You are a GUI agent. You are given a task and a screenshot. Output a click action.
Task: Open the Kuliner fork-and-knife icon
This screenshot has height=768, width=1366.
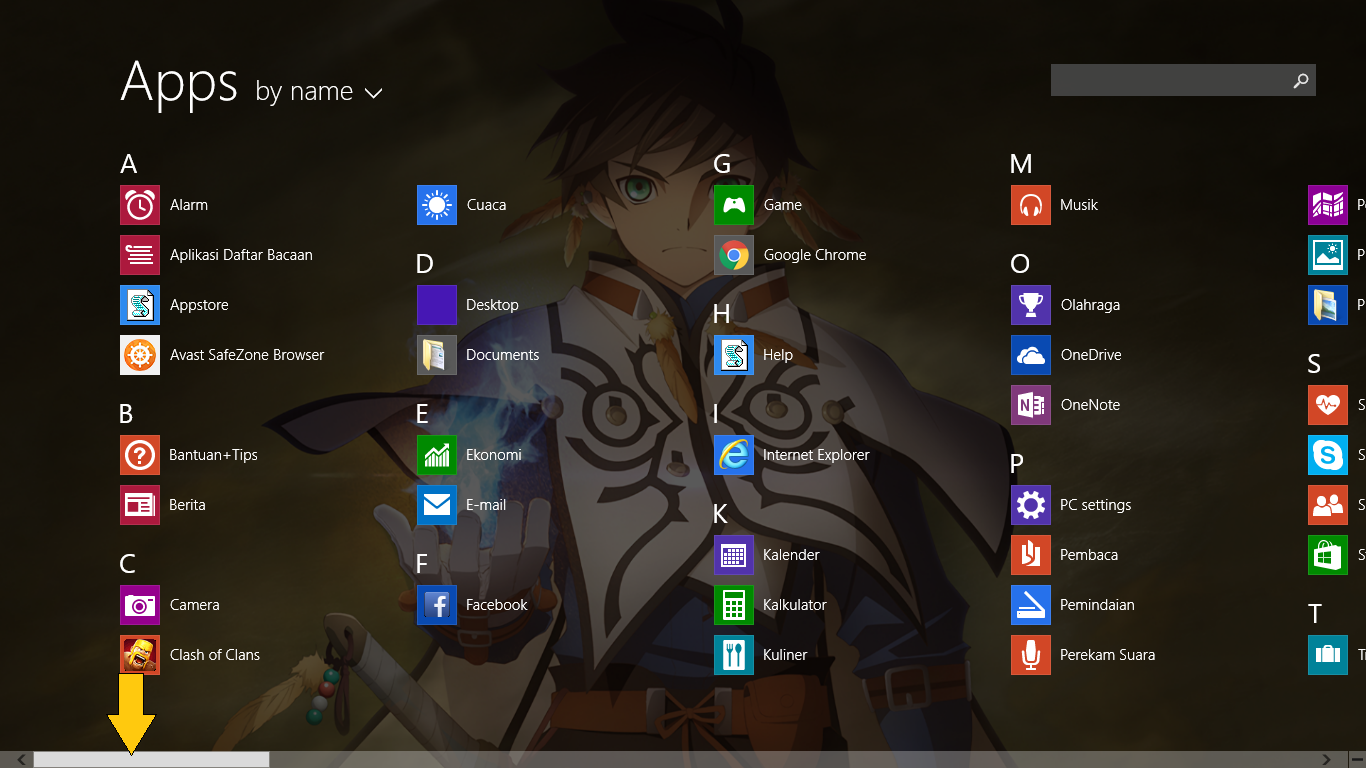(734, 655)
